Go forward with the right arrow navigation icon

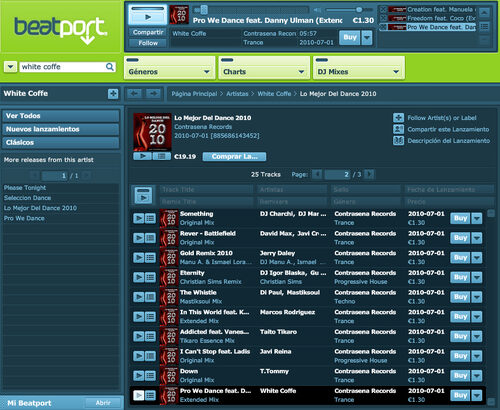(153, 94)
